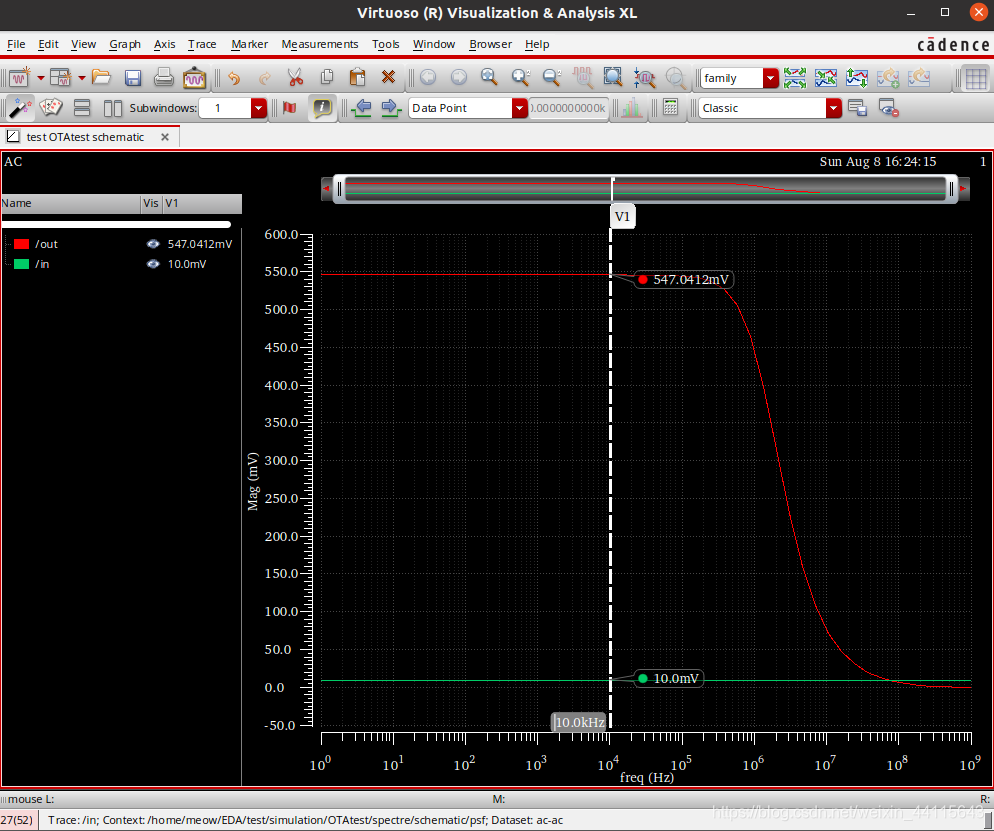Click the save workspace icon
Image resolution: width=994 pixels, height=831 pixels.
coord(857,108)
